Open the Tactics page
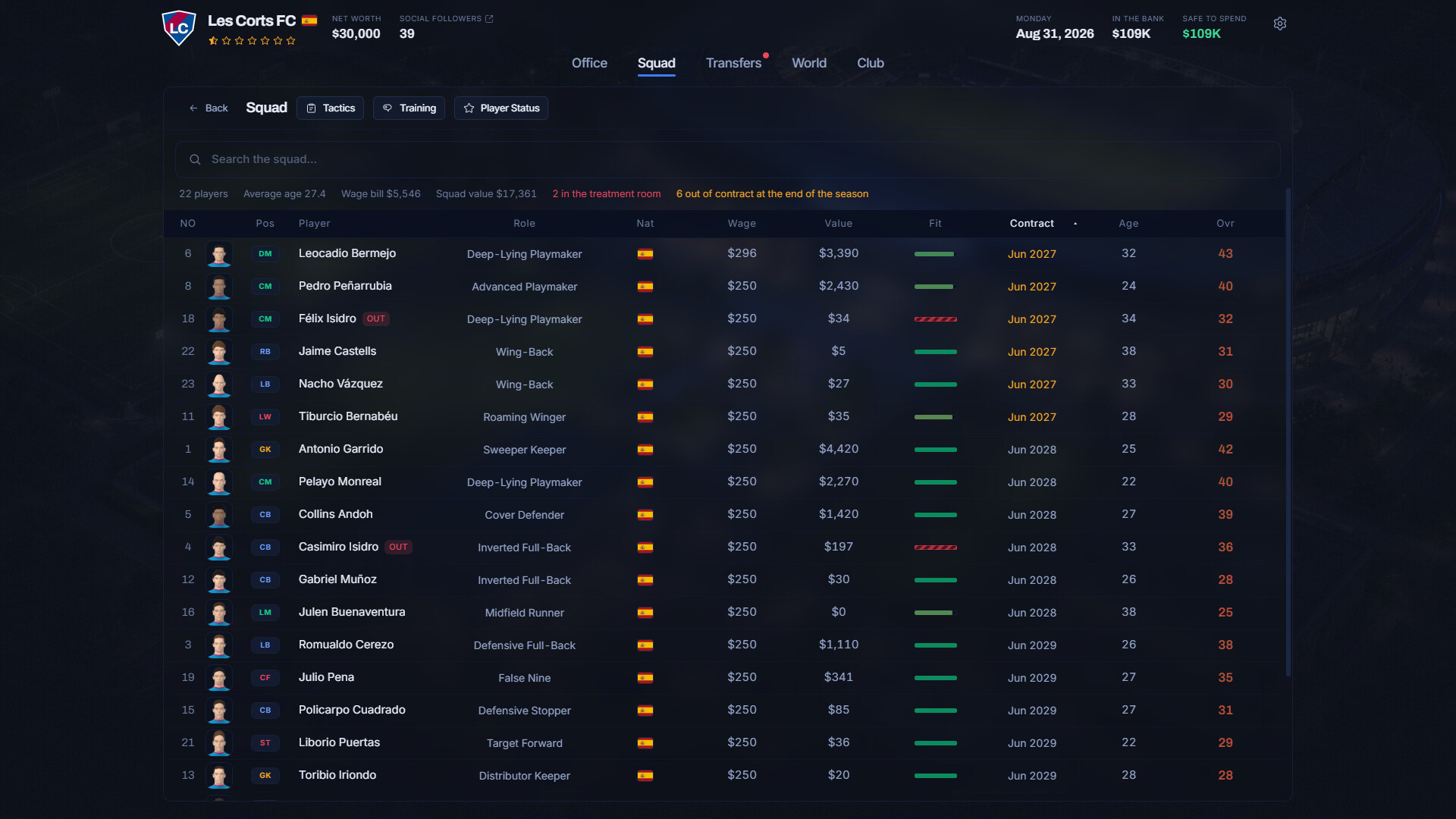The height and width of the screenshot is (819, 1456). (330, 108)
